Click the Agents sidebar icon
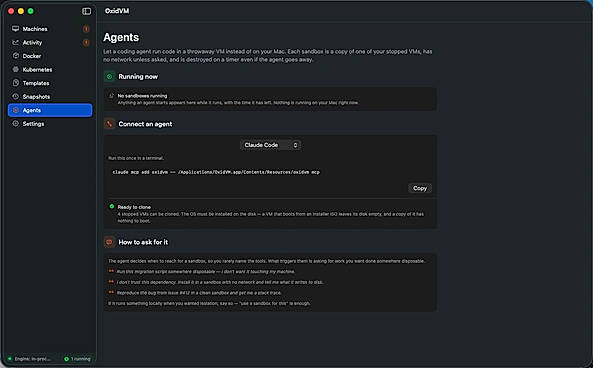This screenshot has height=368, width=593. point(16,110)
